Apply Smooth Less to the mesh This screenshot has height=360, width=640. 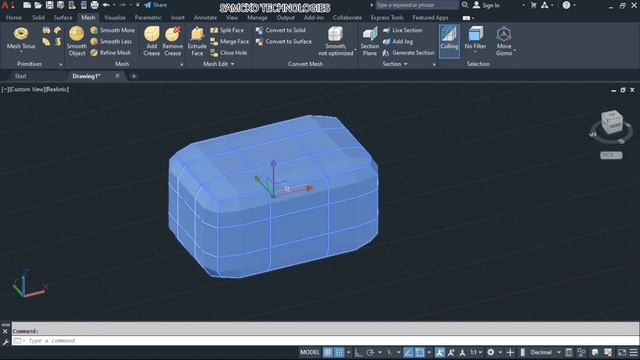point(111,42)
